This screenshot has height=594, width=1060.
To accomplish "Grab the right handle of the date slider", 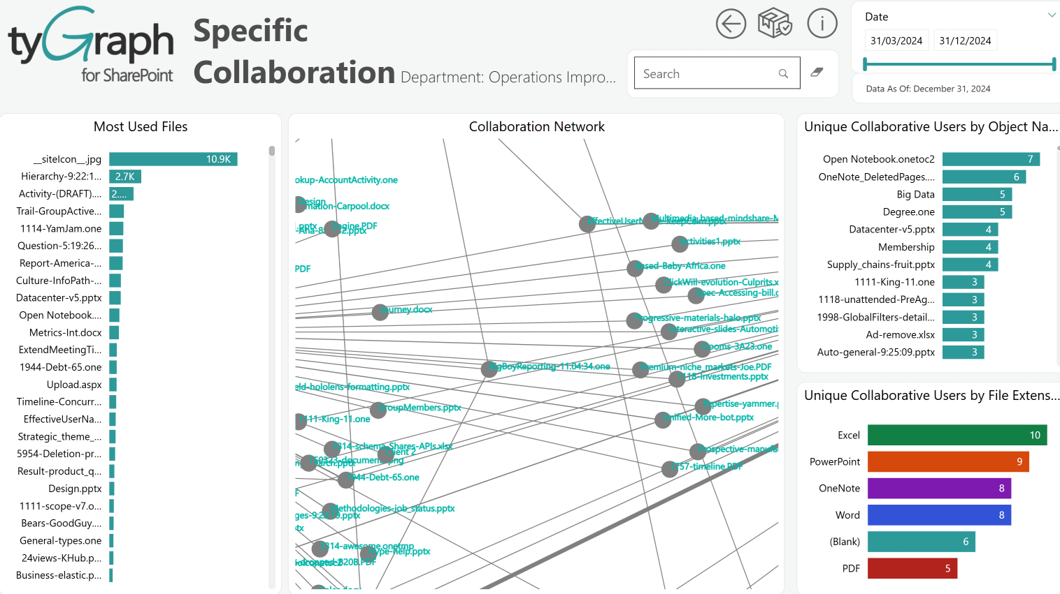I will coord(1054,64).
